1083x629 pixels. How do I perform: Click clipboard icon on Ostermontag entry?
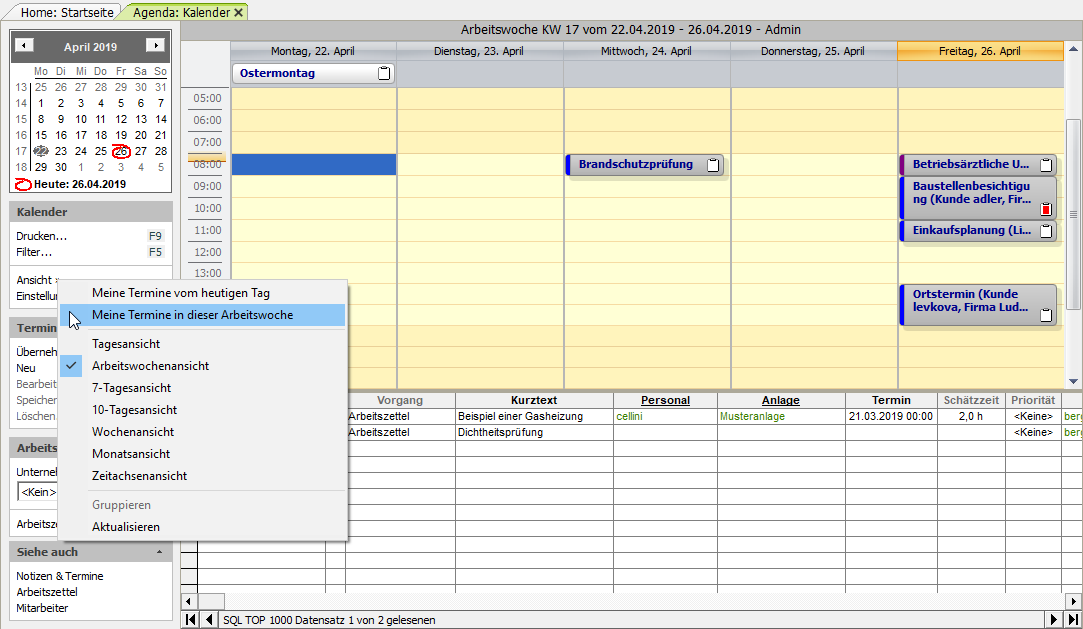pos(384,73)
